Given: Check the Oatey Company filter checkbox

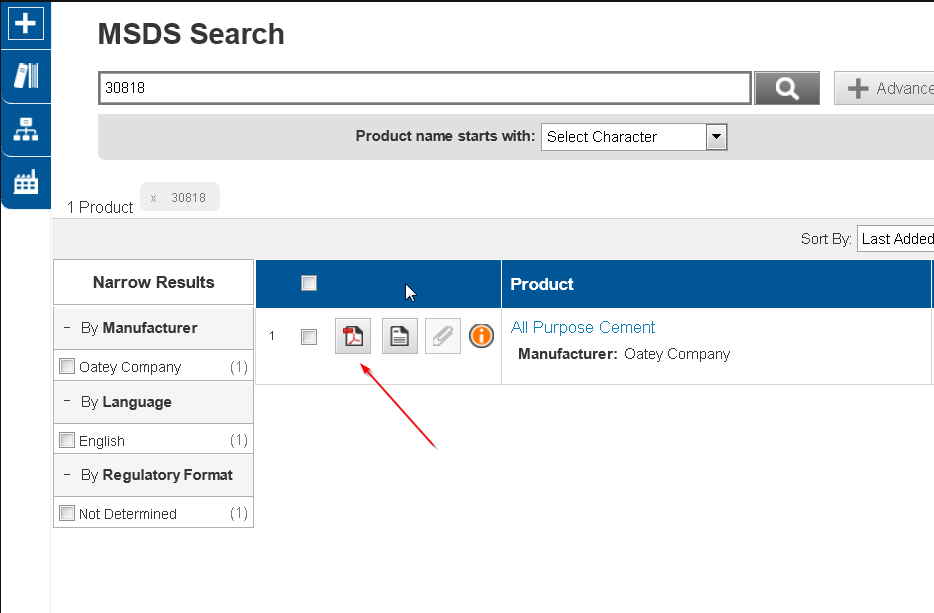Looking at the screenshot, I should (x=67, y=366).
